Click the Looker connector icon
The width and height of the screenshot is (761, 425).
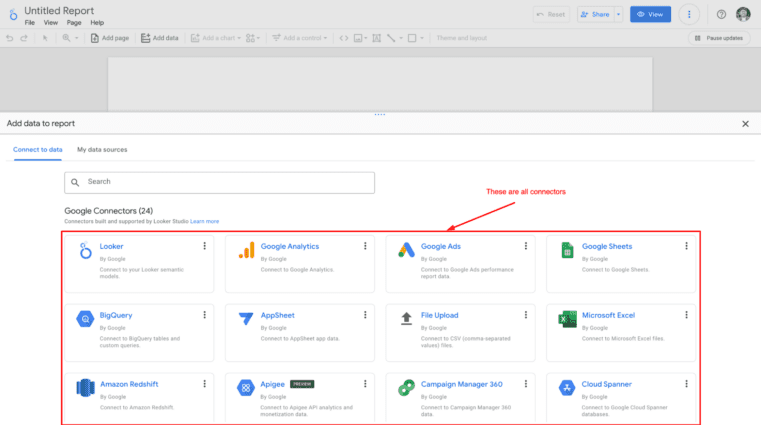[85, 251]
